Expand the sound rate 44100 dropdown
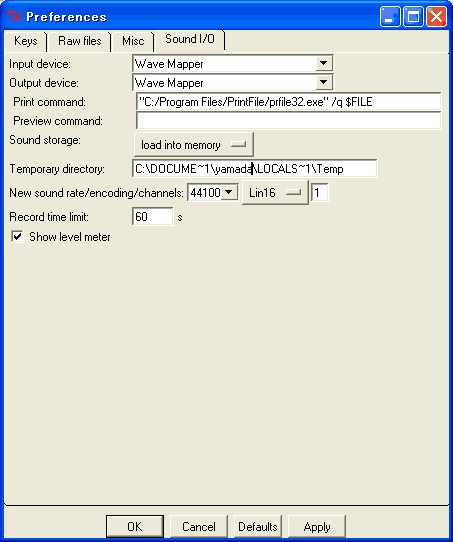The width and height of the screenshot is (453, 542). point(229,192)
